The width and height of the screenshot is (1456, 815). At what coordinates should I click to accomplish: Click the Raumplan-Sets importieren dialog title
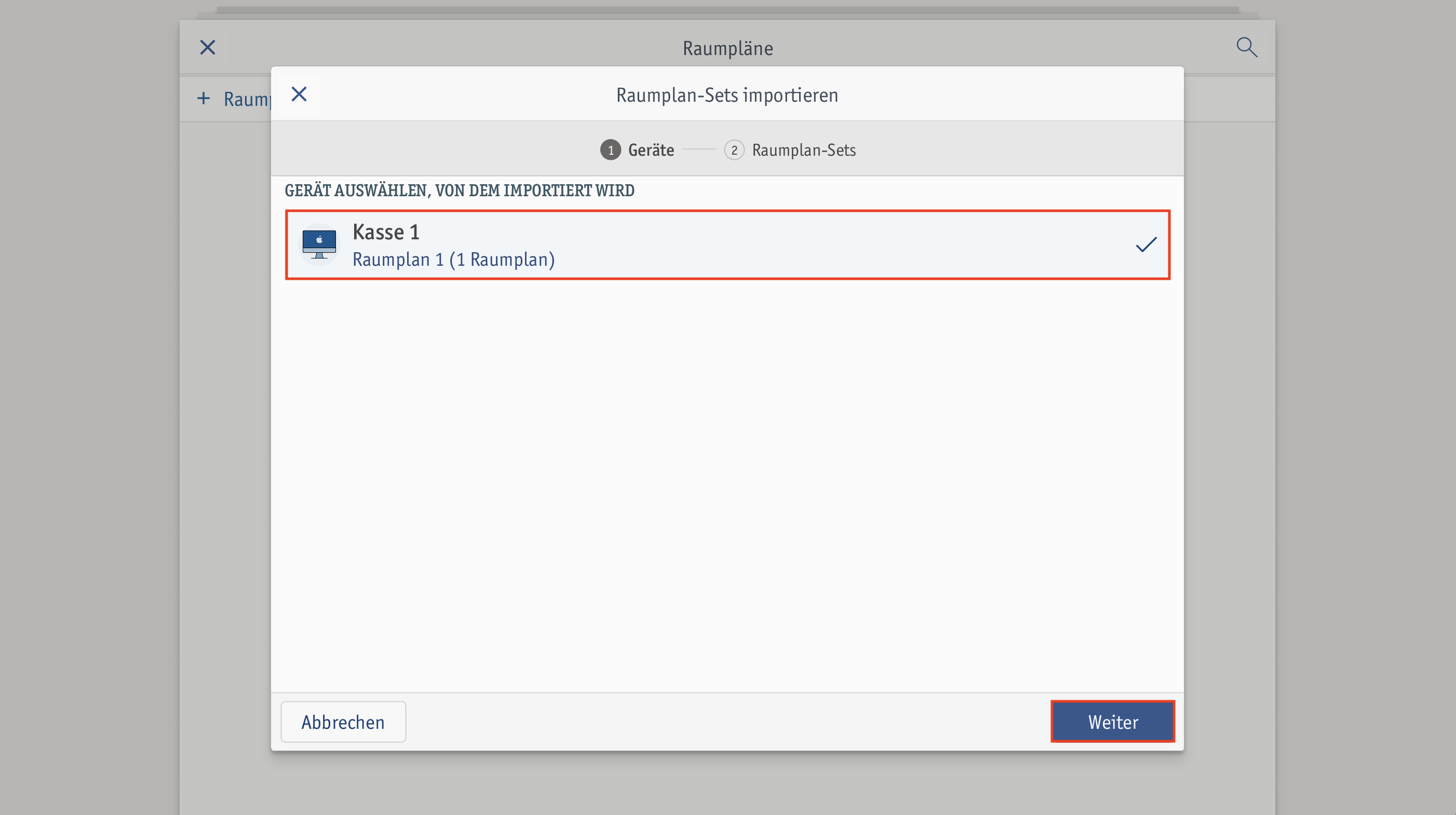point(727,95)
